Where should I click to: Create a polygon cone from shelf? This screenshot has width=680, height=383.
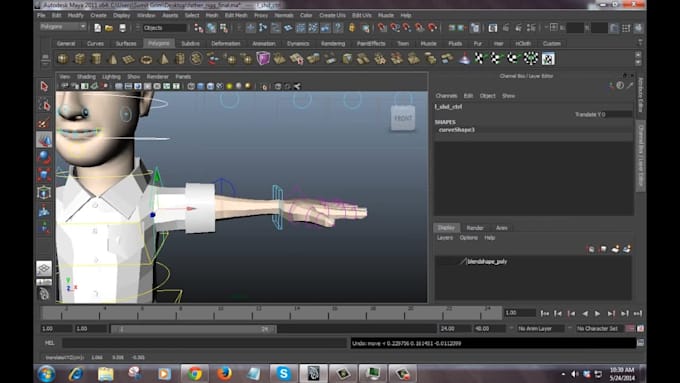(x=113, y=59)
